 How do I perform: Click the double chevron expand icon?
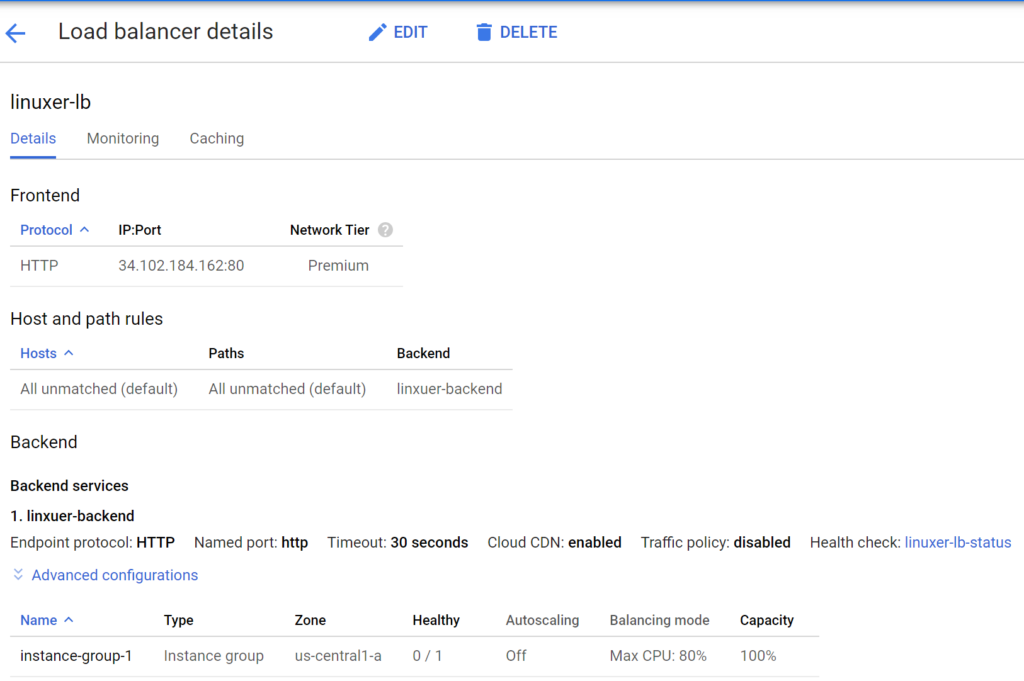click(x=18, y=575)
